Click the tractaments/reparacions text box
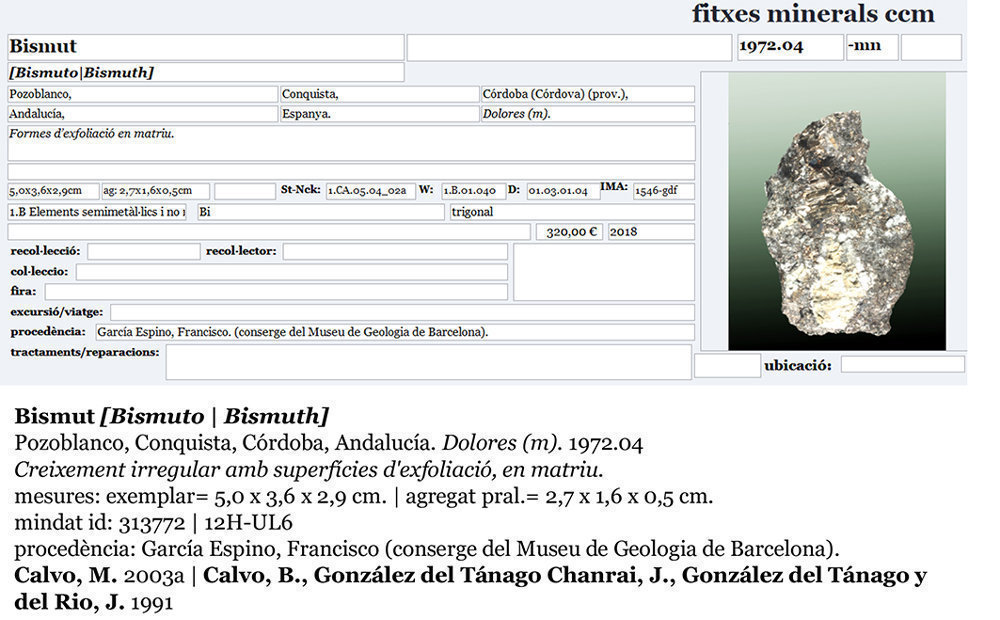Viewport: 1000px width, 620px height. tap(429, 362)
